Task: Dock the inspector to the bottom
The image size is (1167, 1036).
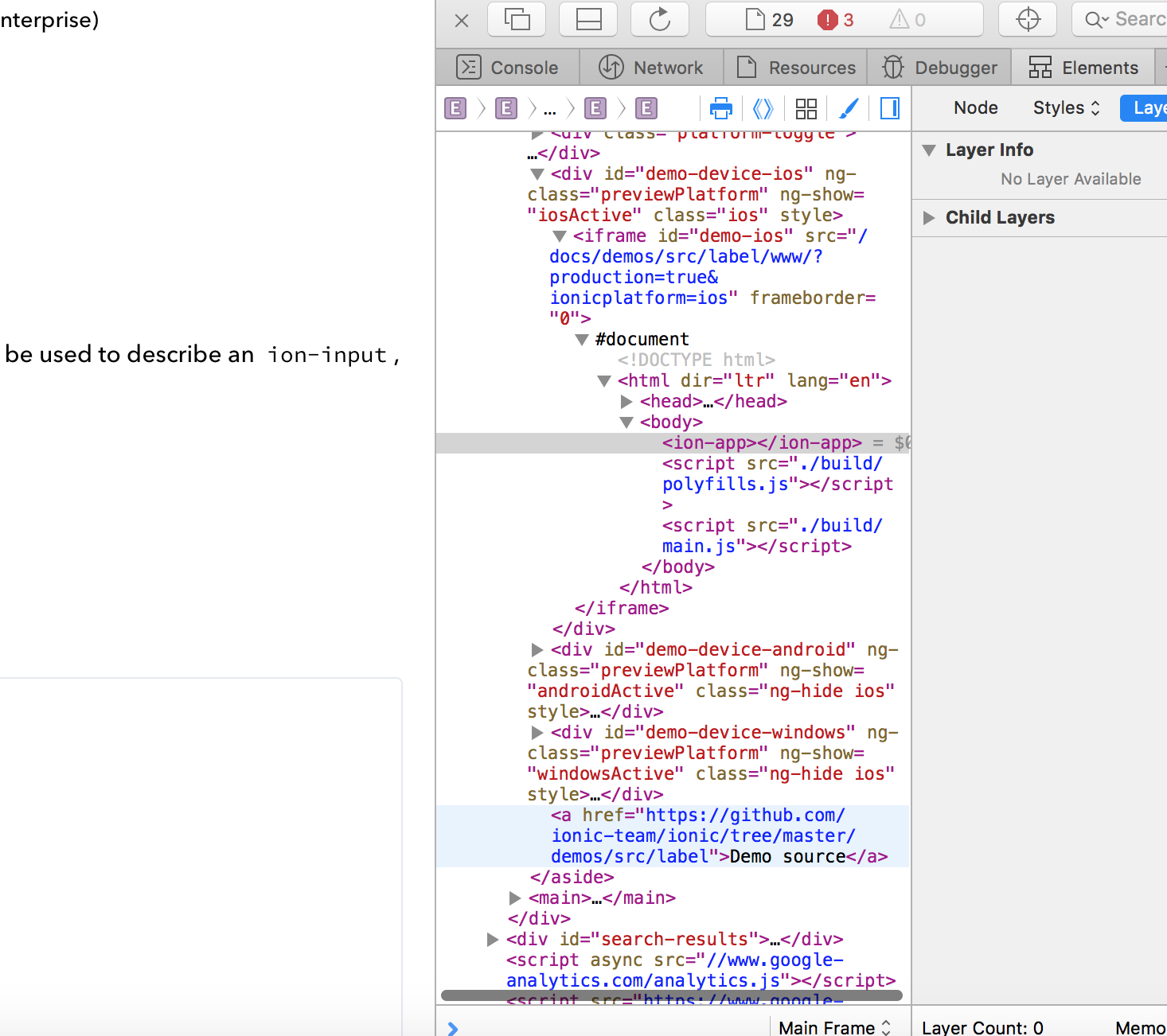Action: tap(588, 19)
